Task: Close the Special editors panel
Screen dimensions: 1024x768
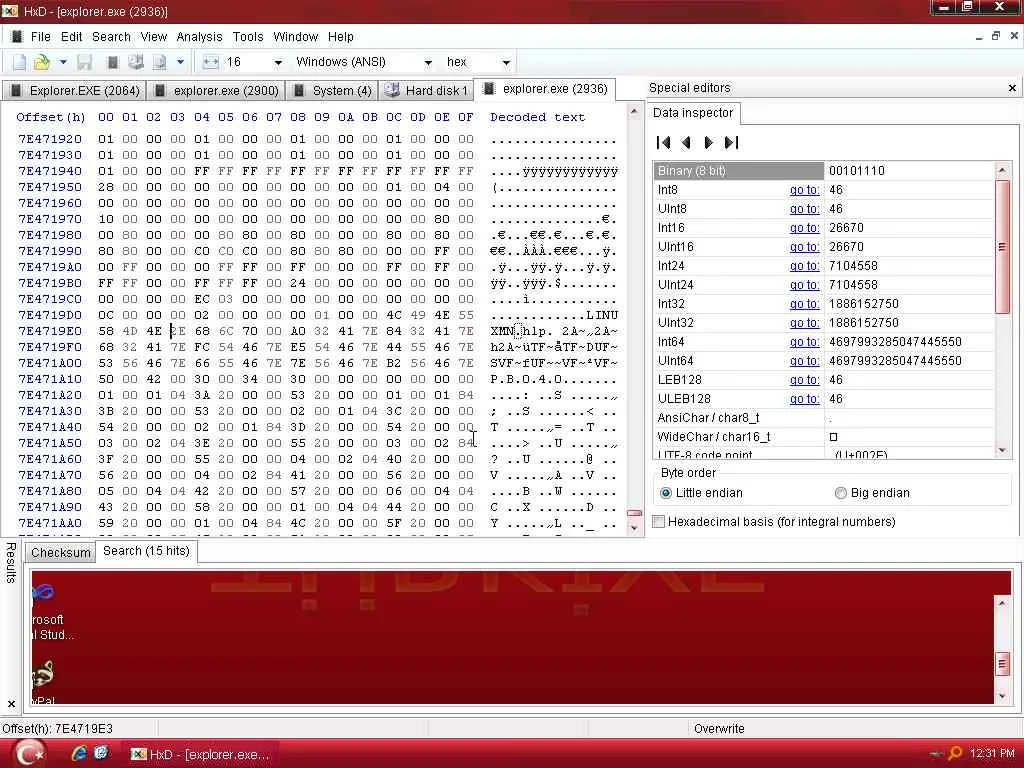Action: point(1012,88)
